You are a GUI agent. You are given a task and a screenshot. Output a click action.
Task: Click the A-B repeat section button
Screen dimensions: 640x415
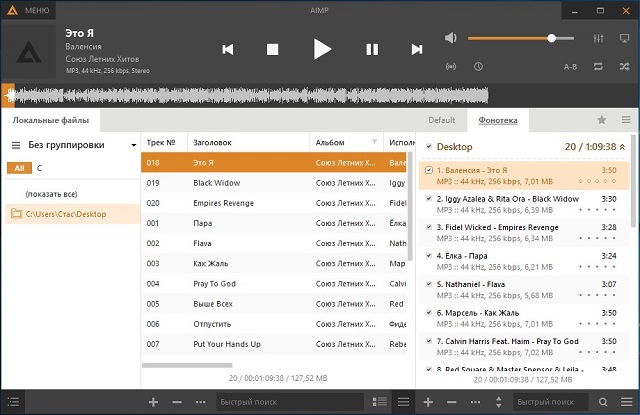(570, 67)
